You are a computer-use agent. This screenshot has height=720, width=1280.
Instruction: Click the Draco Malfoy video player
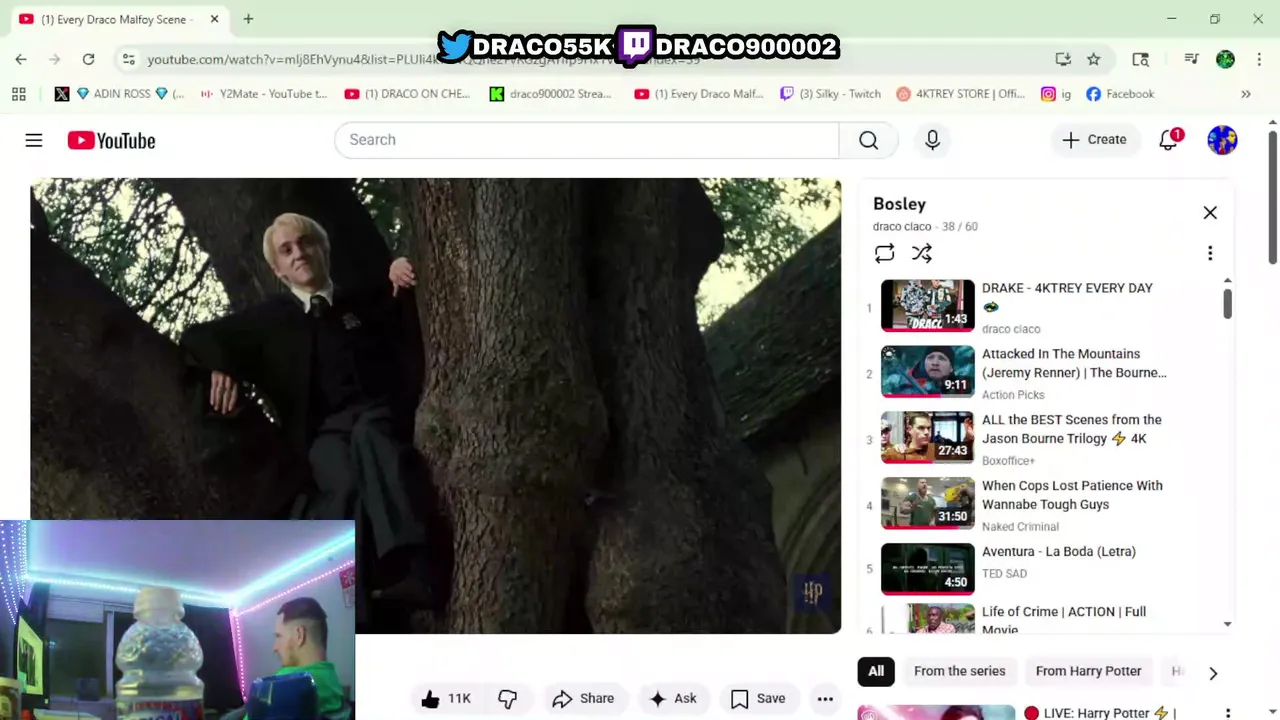(x=435, y=405)
